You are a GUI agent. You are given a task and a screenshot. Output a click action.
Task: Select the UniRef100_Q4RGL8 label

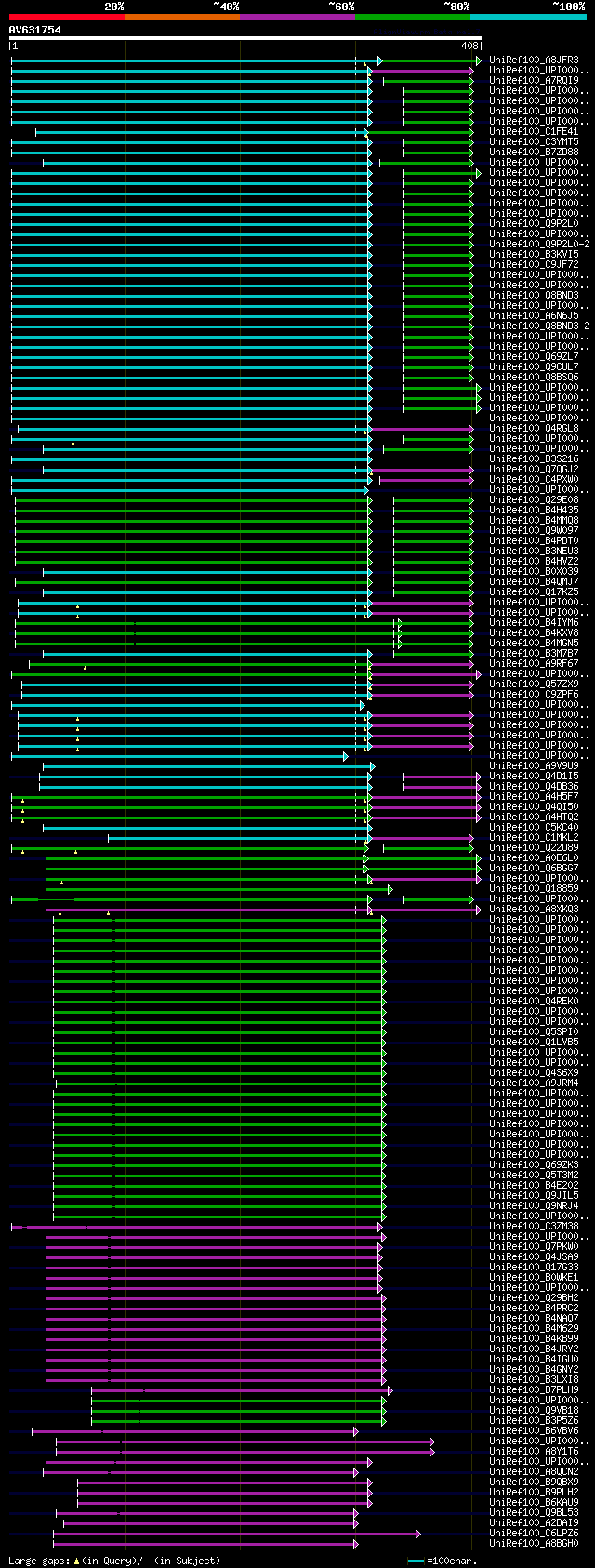pyautogui.click(x=534, y=429)
